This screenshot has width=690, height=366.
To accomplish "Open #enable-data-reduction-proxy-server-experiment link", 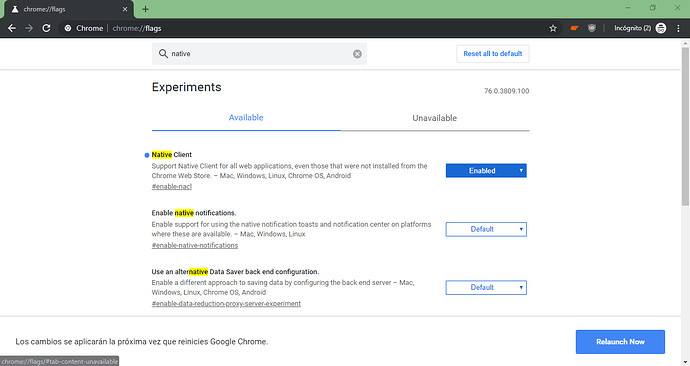I will [226, 304].
